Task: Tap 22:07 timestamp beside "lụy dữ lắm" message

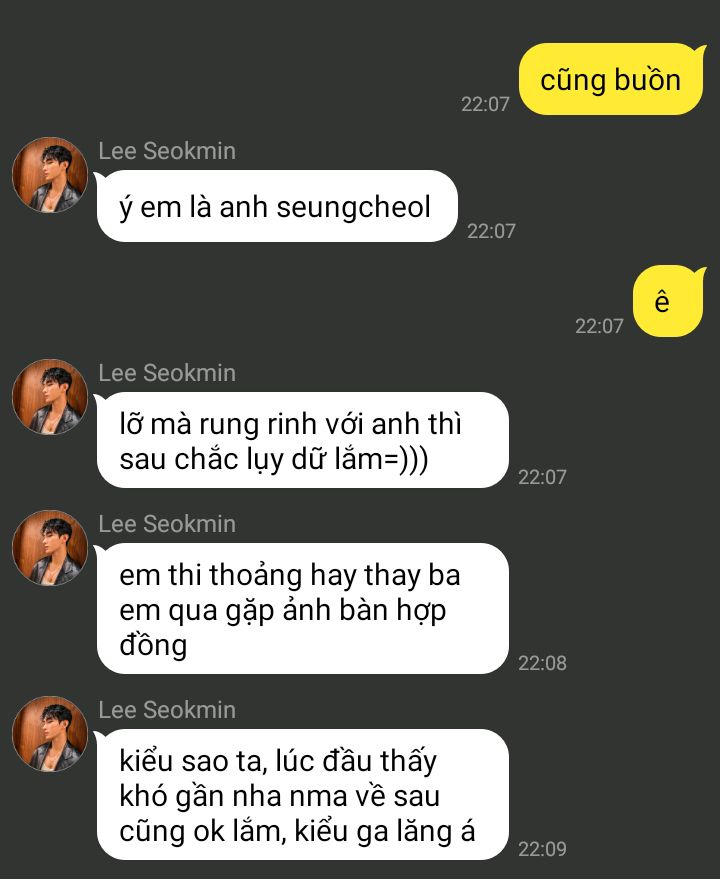Action: [542, 477]
